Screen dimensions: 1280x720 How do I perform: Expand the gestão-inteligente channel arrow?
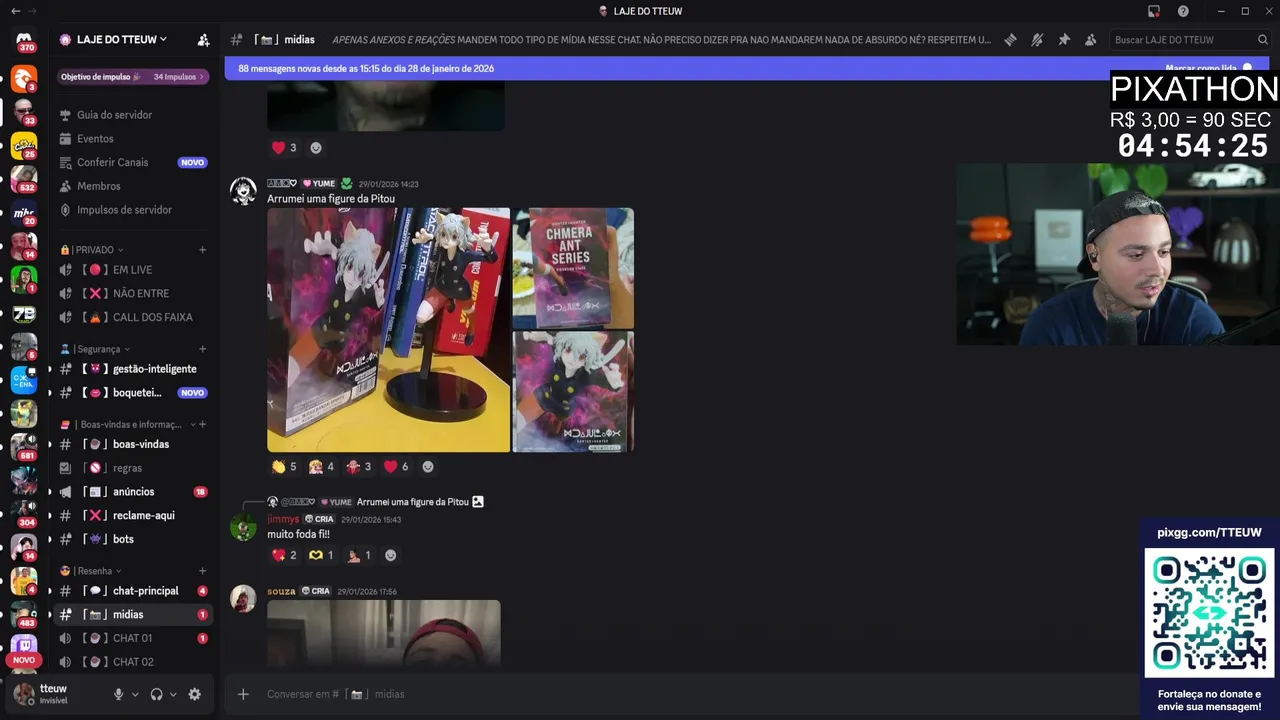click(x=50, y=369)
